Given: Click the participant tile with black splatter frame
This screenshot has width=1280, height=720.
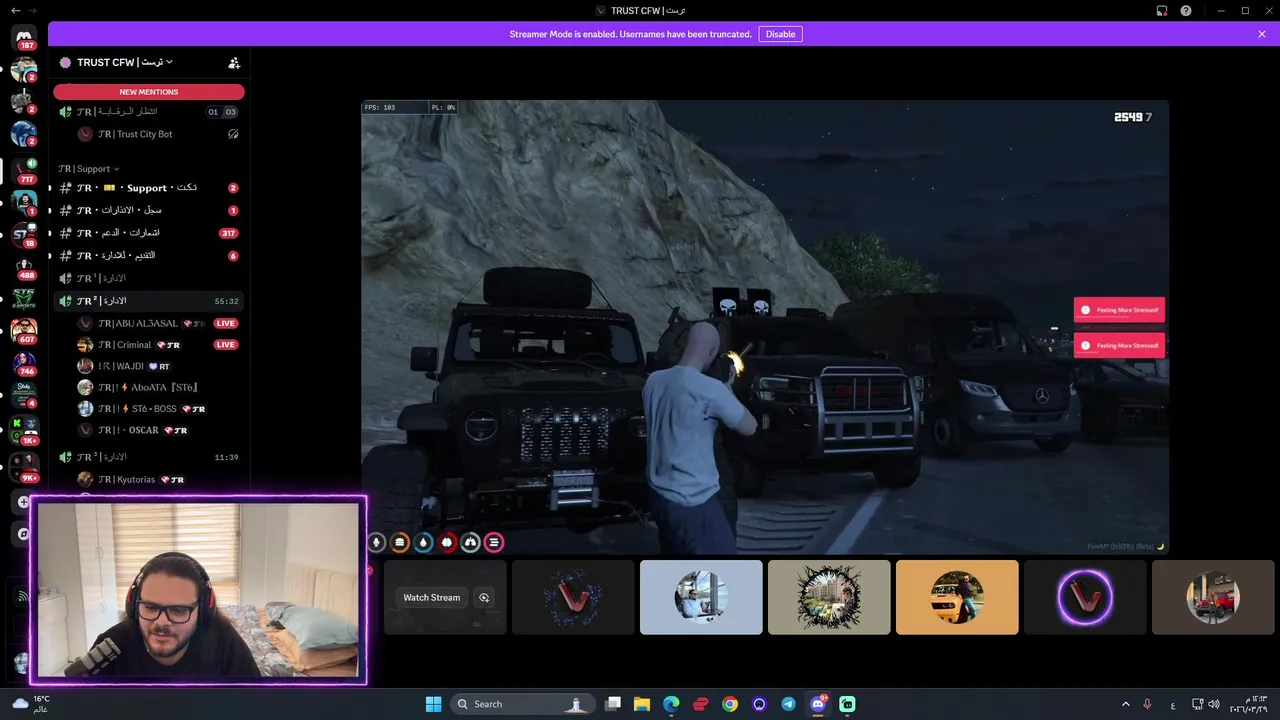Looking at the screenshot, I should click(829, 597).
